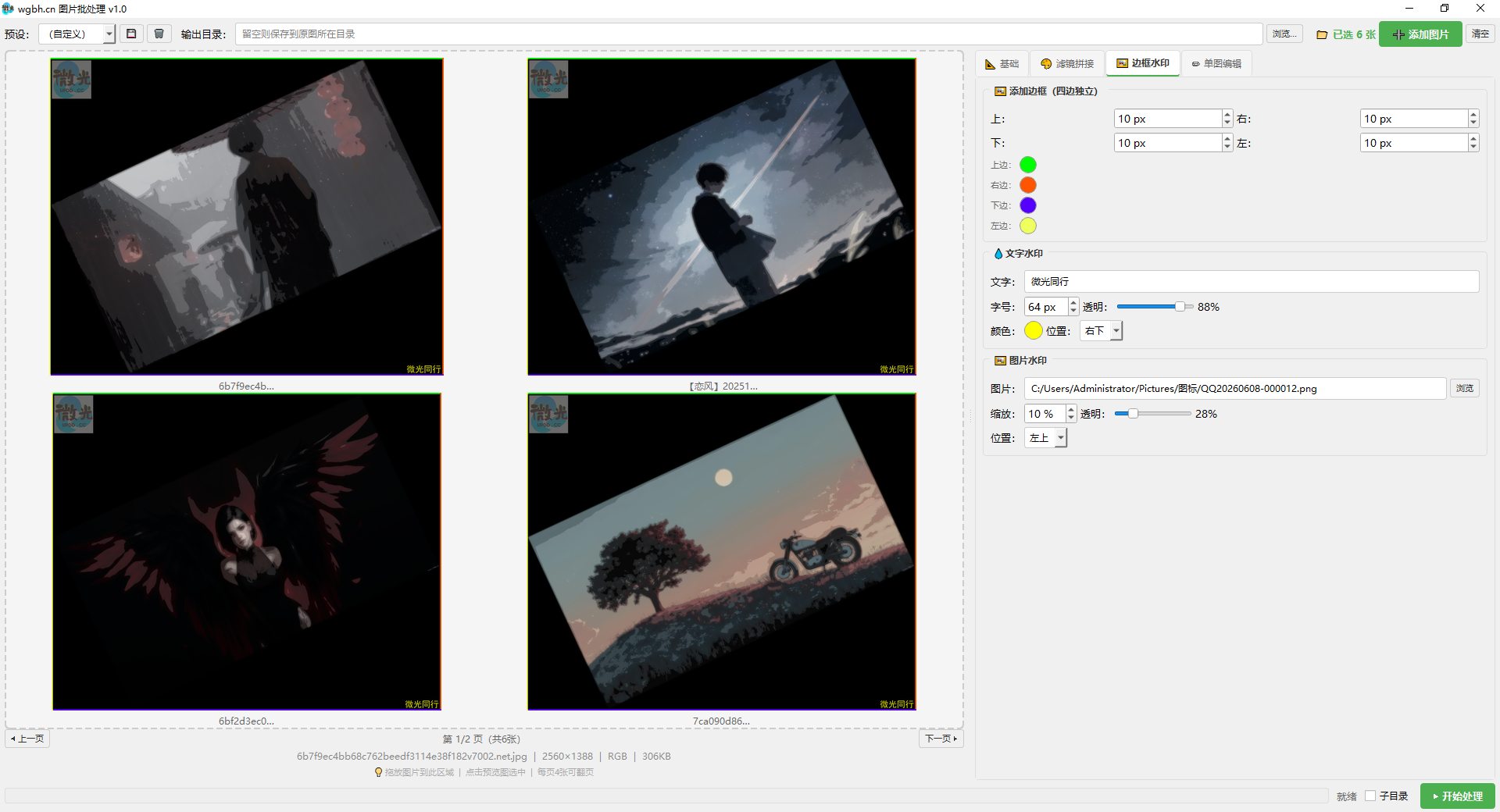Pick the 右边 orange border color
1500x812 pixels.
(1028, 185)
